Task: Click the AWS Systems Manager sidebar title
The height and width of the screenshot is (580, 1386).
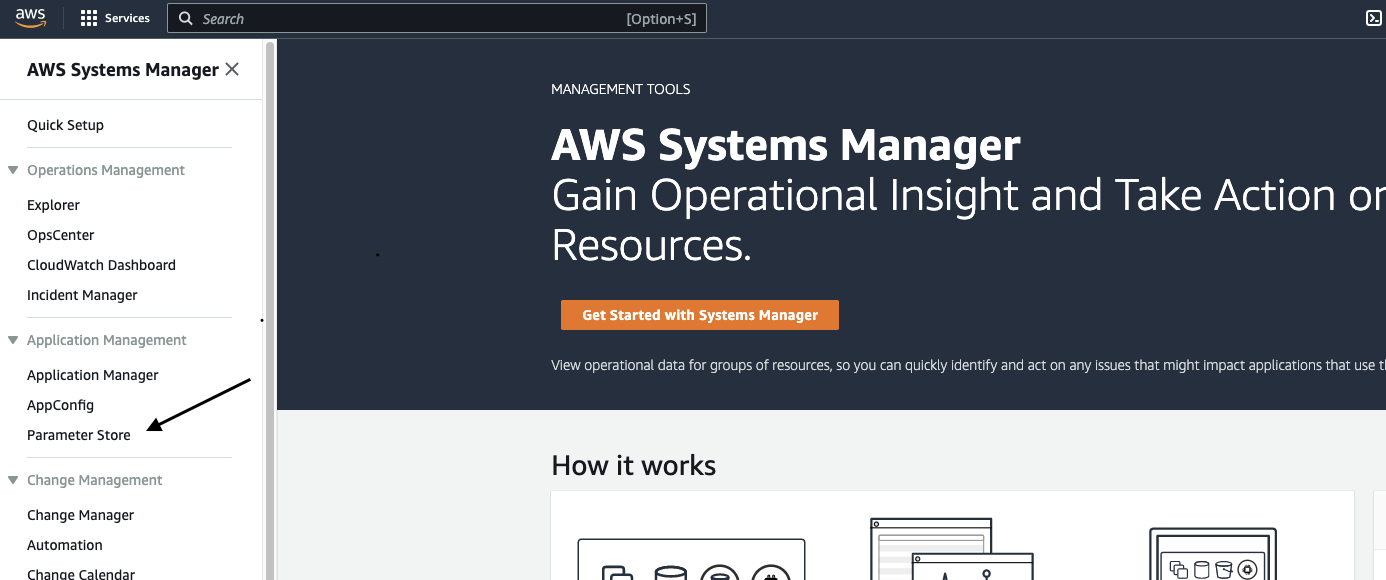Action: (x=122, y=70)
